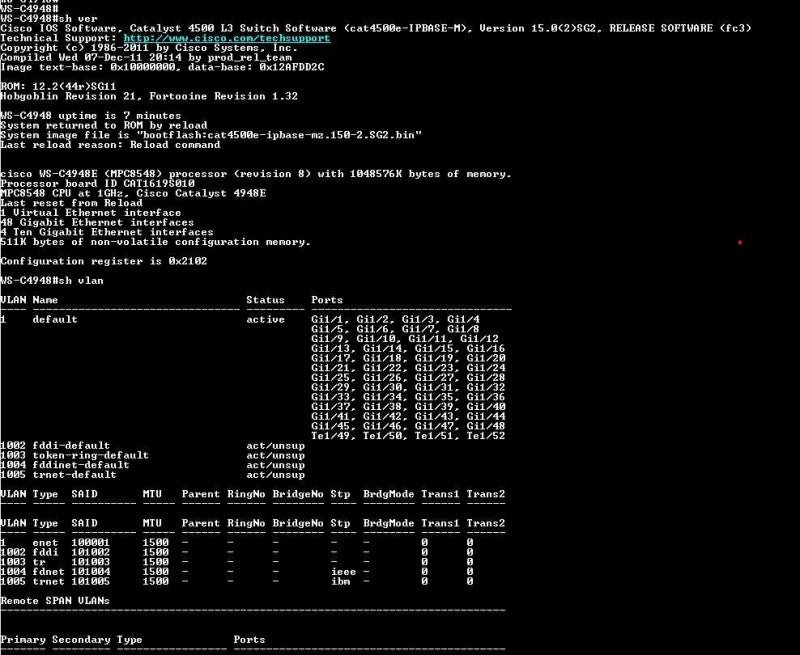Image resolution: width=800 pixels, height=655 pixels.
Task: Click the 'Secondary' column header
Action: (x=81, y=640)
